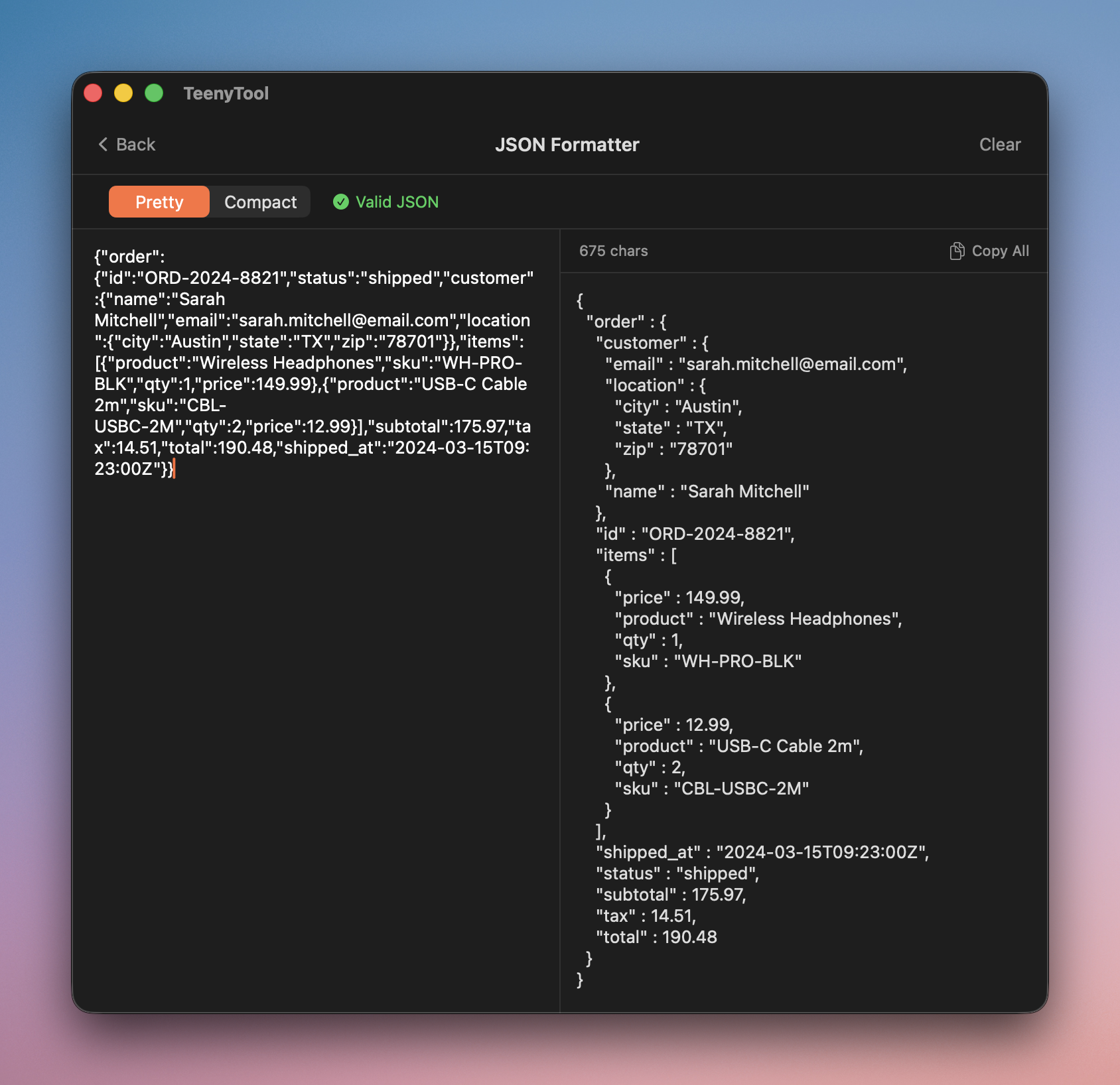Select the formatted JSON output panel

(x=796, y=663)
